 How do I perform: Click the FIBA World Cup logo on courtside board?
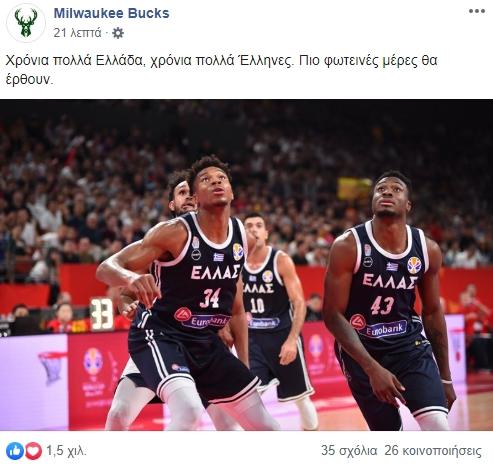93,361
